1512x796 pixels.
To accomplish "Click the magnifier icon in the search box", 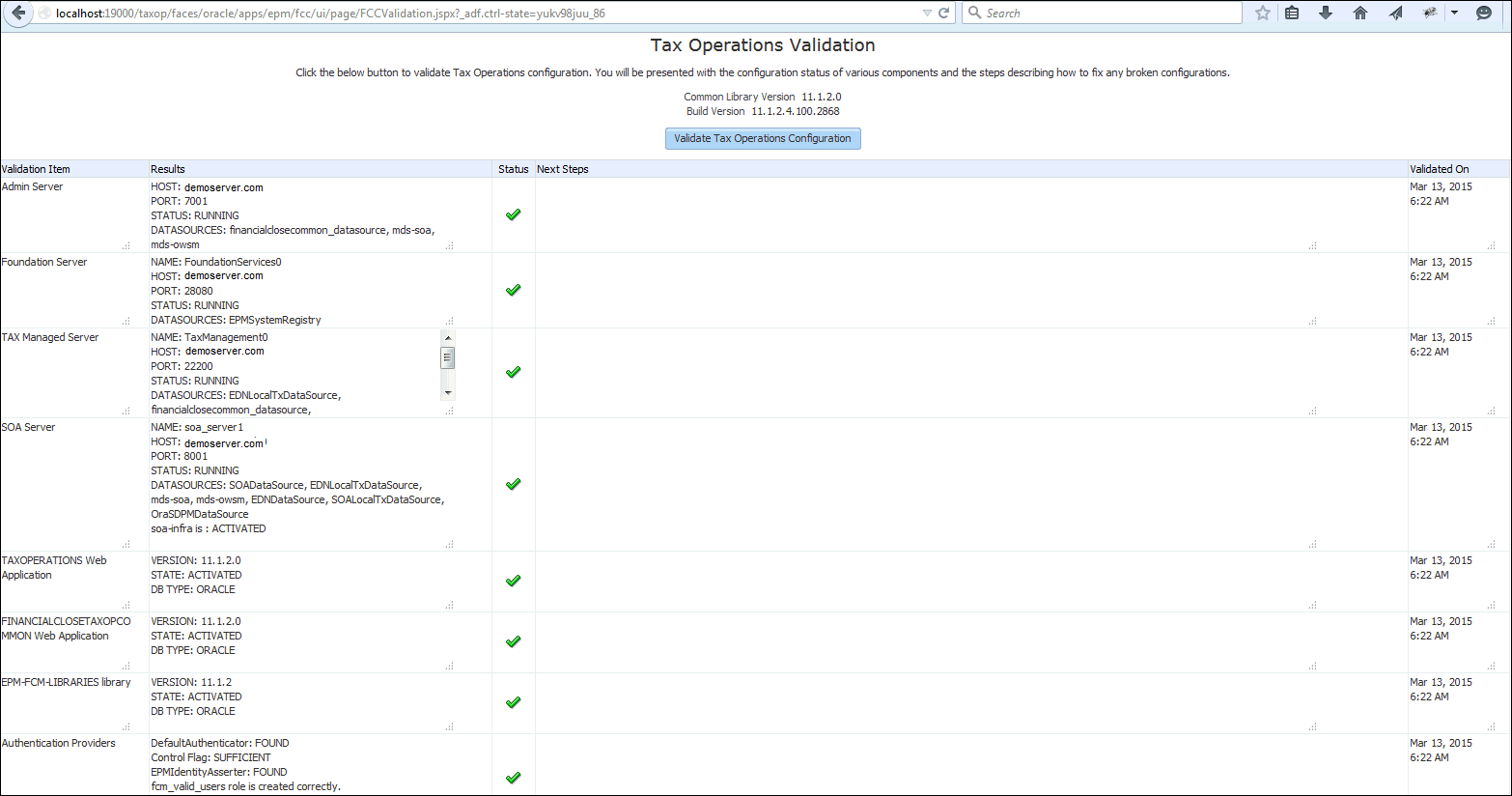I will pos(974,14).
